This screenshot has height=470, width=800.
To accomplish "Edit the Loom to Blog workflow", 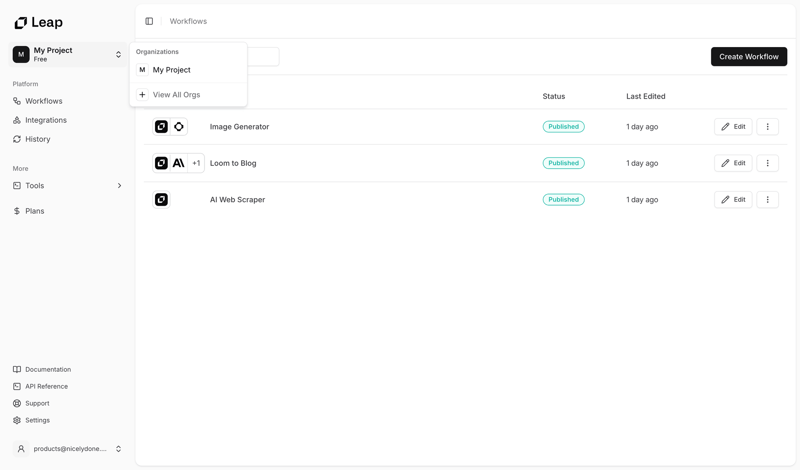I will click(733, 163).
